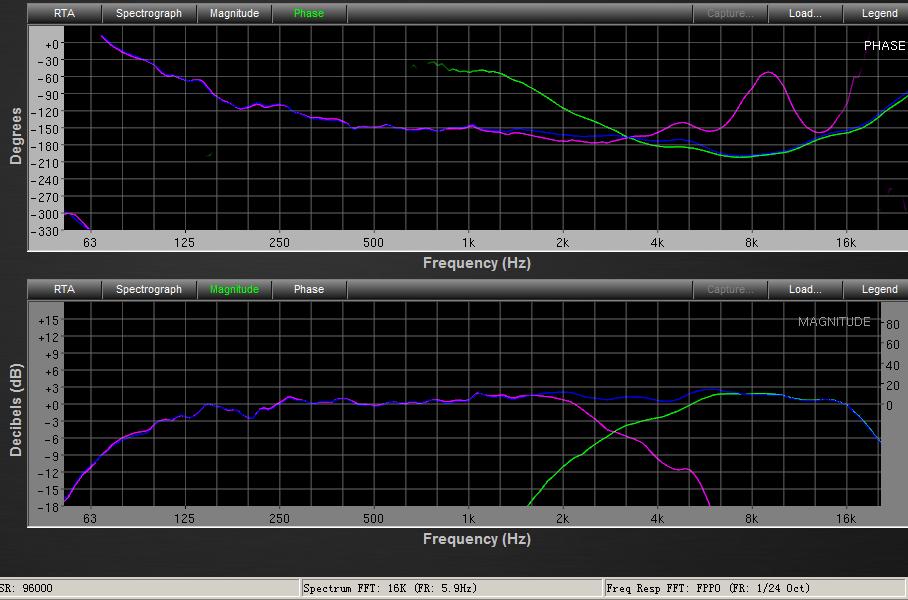Click Capture... in the upper phase graph
This screenshot has height=600, width=908.
point(730,14)
